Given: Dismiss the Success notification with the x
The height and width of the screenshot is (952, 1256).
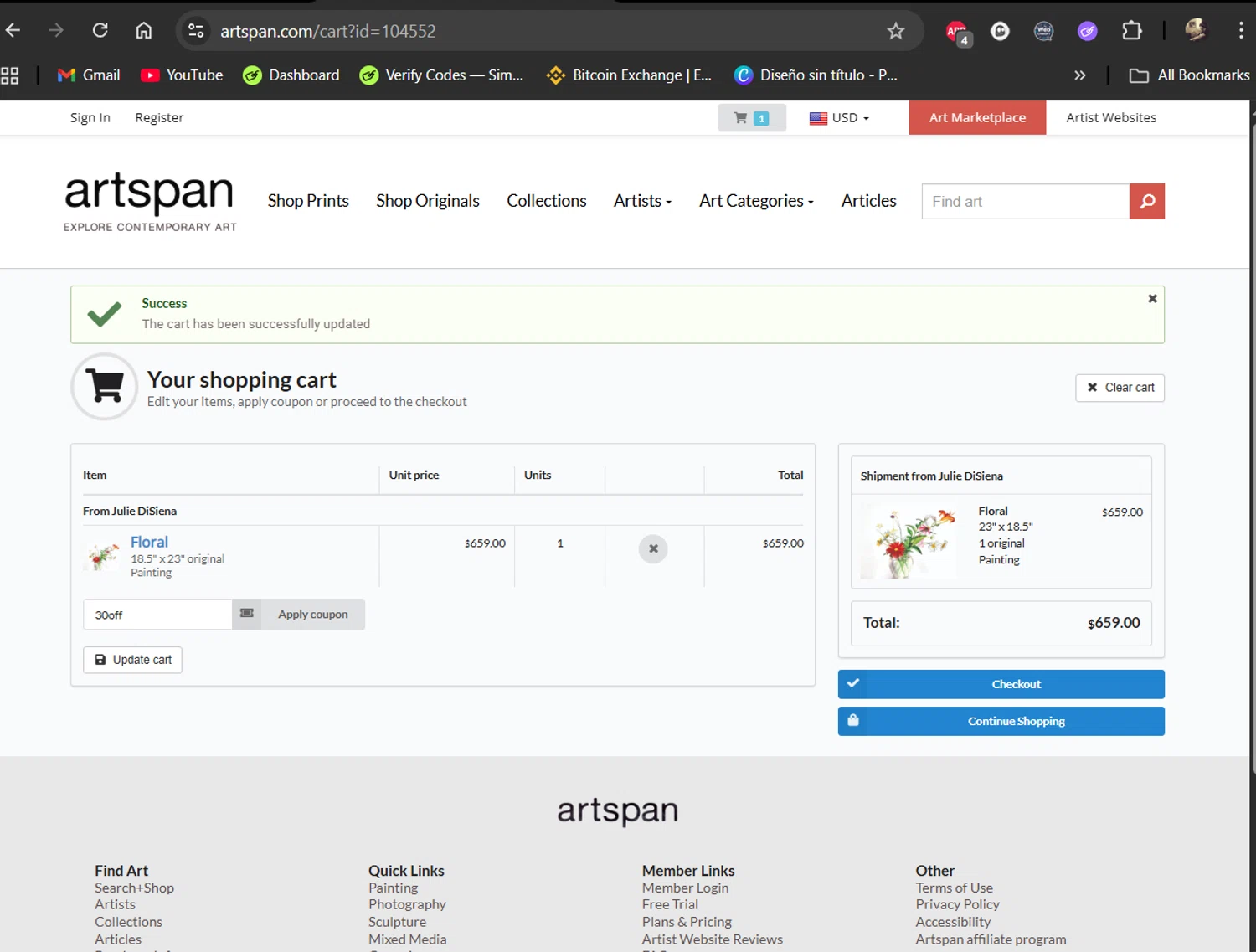Looking at the screenshot, I should click(x=1152, y=299).
